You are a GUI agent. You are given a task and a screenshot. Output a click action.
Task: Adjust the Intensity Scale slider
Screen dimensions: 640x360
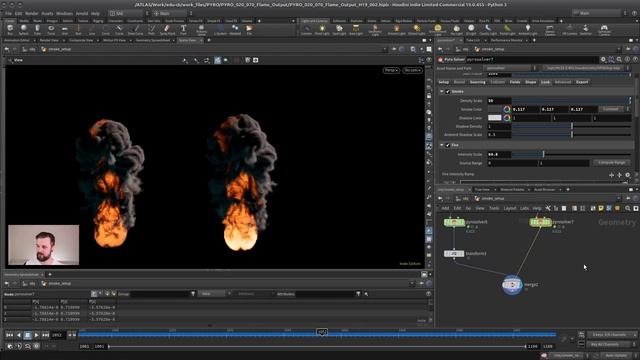coord(571,154)
